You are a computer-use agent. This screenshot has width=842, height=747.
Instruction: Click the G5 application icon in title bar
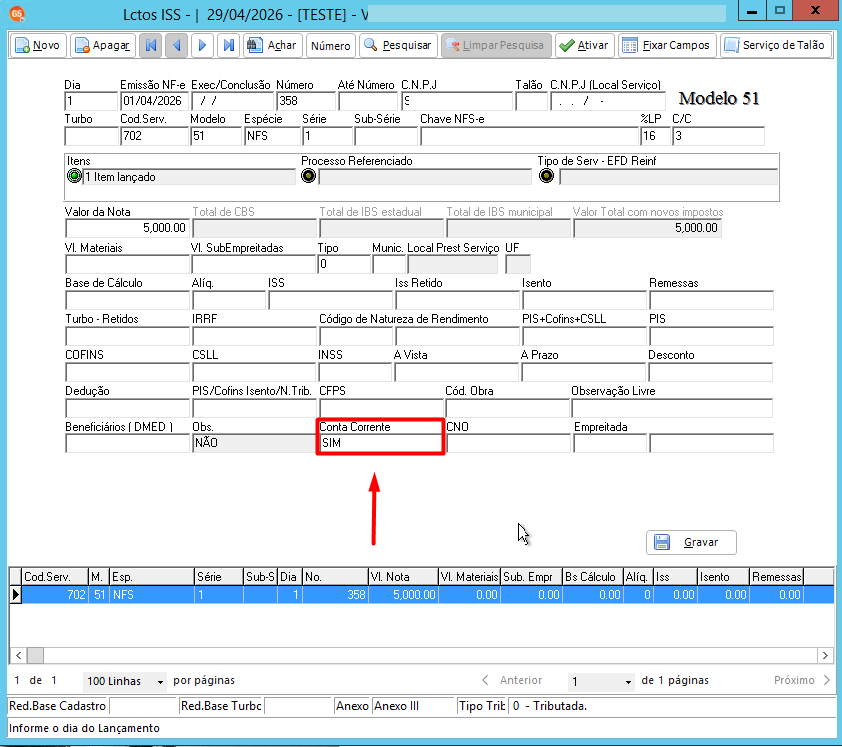17,14
